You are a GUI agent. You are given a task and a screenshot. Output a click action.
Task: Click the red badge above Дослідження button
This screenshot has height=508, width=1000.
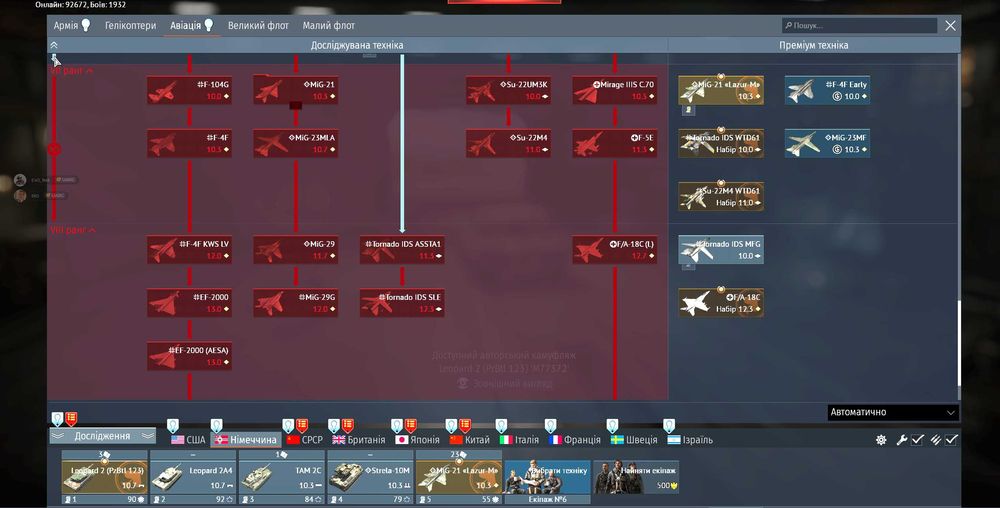[x=71, y=419]
